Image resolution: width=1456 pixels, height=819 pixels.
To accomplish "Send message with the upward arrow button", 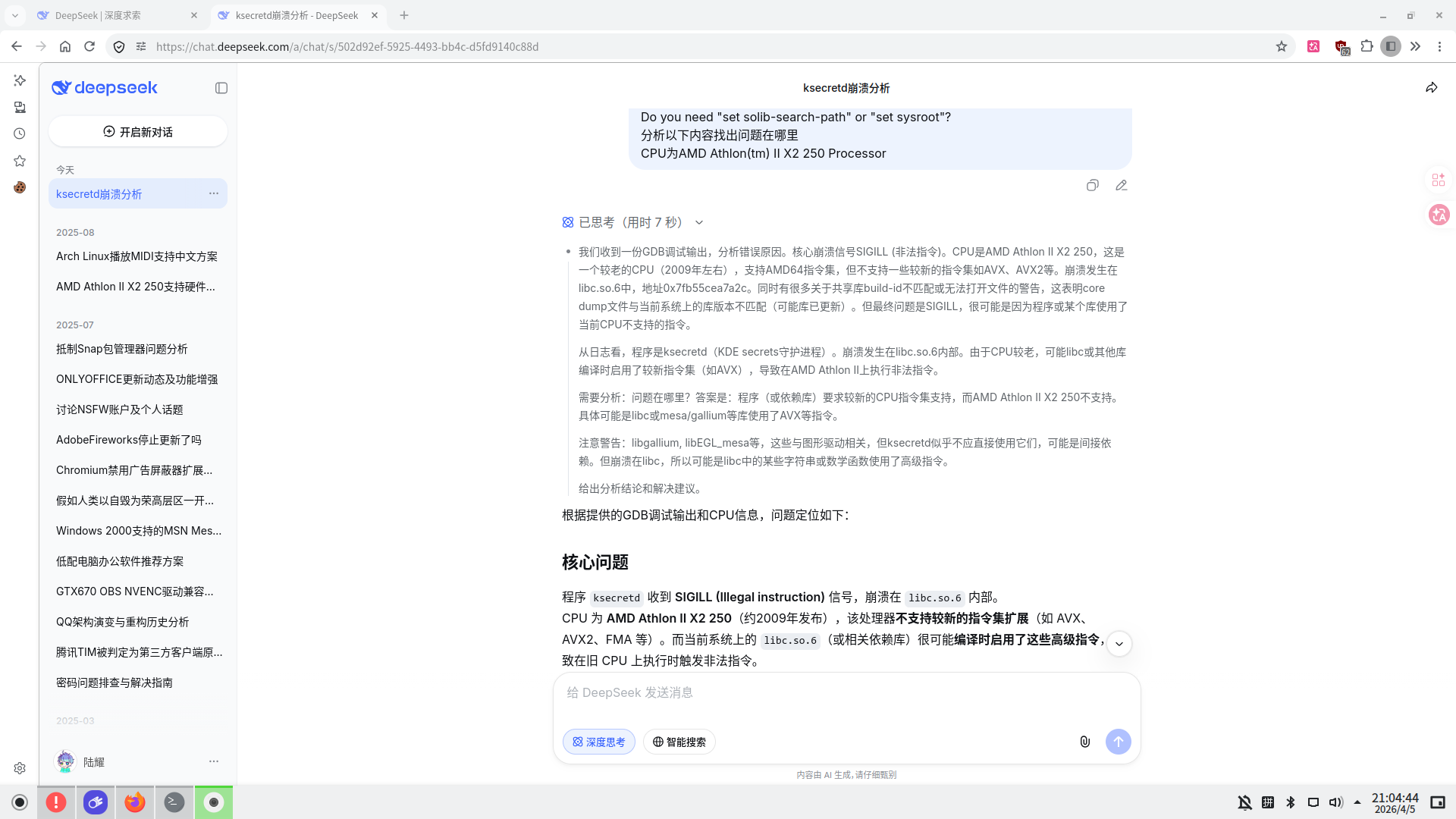I will click(x=1119, y=742).
